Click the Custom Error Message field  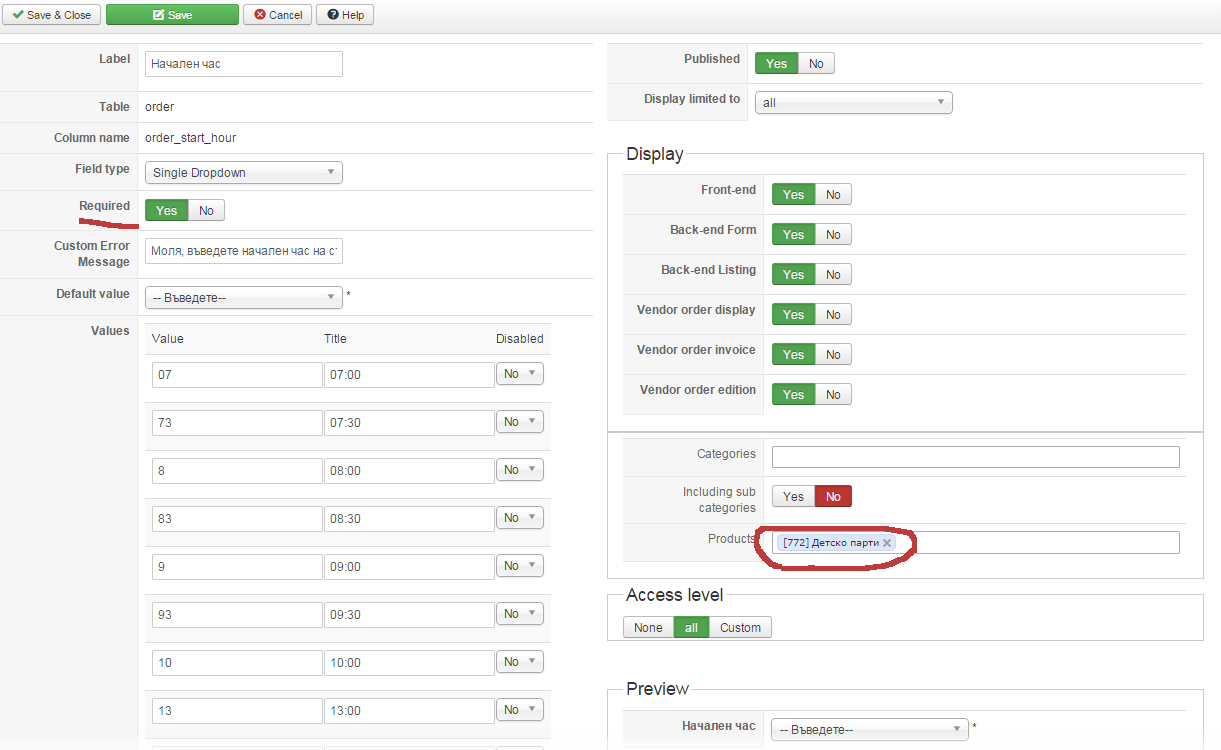(244, 251)
